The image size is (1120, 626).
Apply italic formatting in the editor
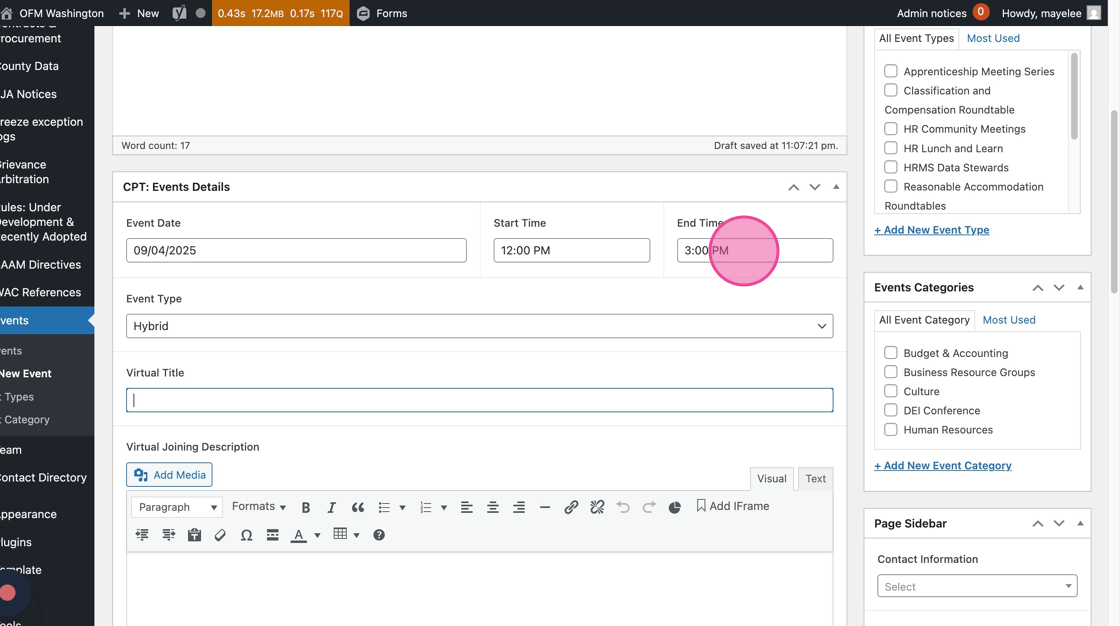(331, 508)
